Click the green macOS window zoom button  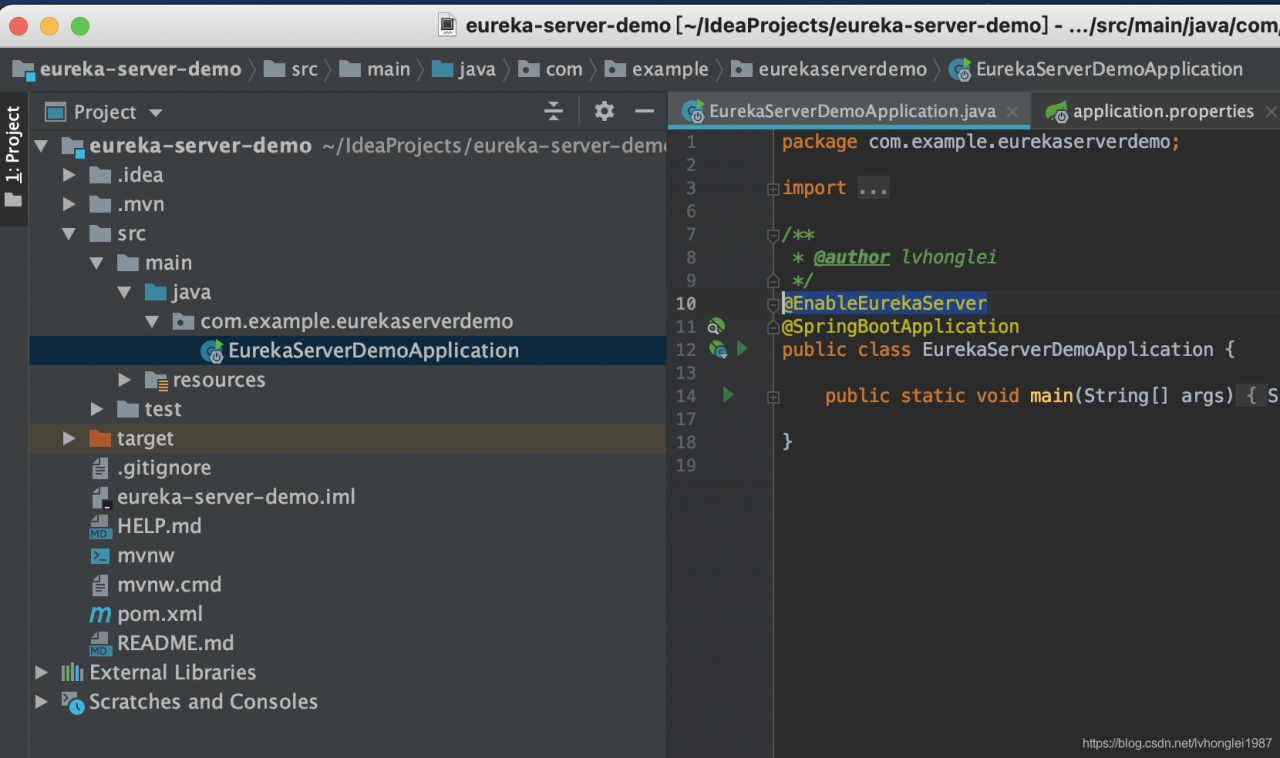pyautogui.click(x=80, y=26)
